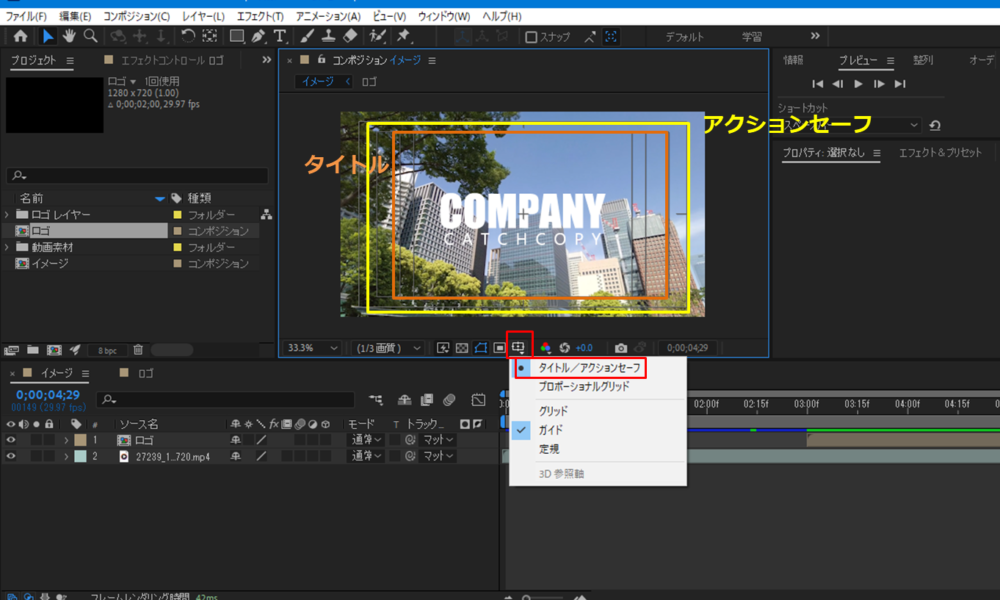Hide the ロゴ layer with eye icon
The image size is (1000, 600).
click(x=11, y=440)
